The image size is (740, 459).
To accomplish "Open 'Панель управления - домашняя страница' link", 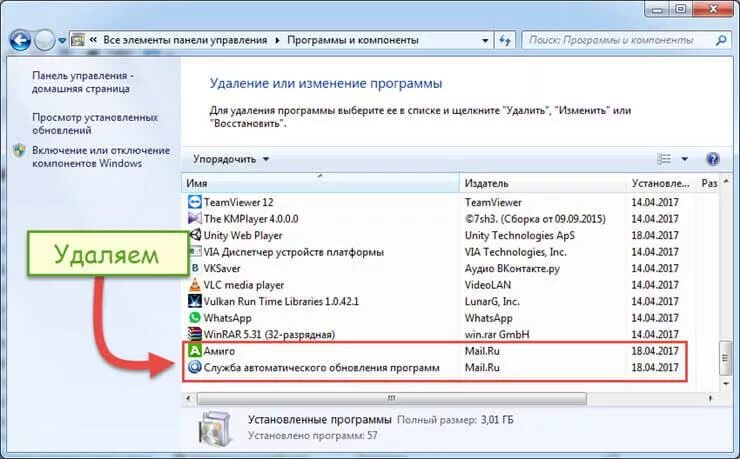I will (x=83, y=82).
